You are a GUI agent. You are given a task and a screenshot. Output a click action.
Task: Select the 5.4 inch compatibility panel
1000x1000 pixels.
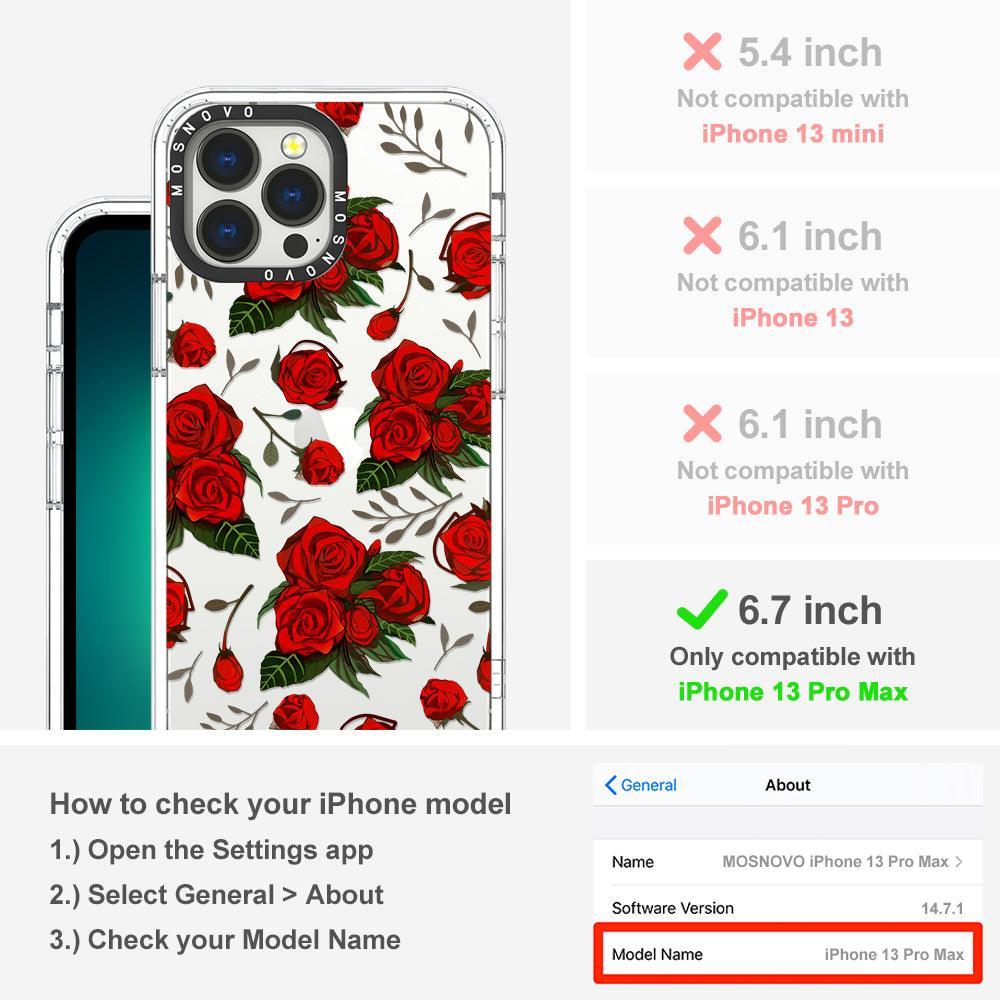(x=793, y=85)
